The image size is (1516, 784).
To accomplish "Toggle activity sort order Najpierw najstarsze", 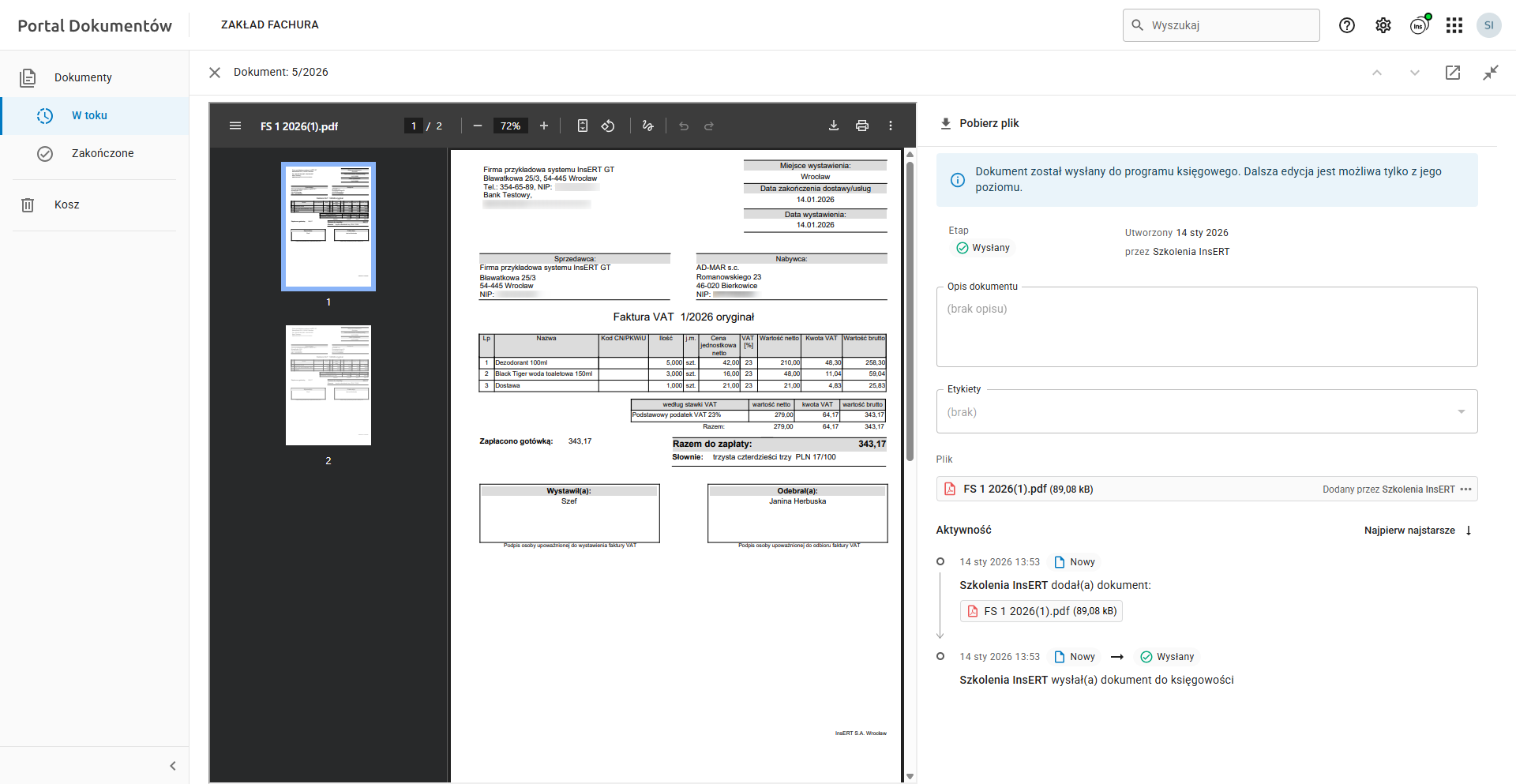I will coord(1417,531).
